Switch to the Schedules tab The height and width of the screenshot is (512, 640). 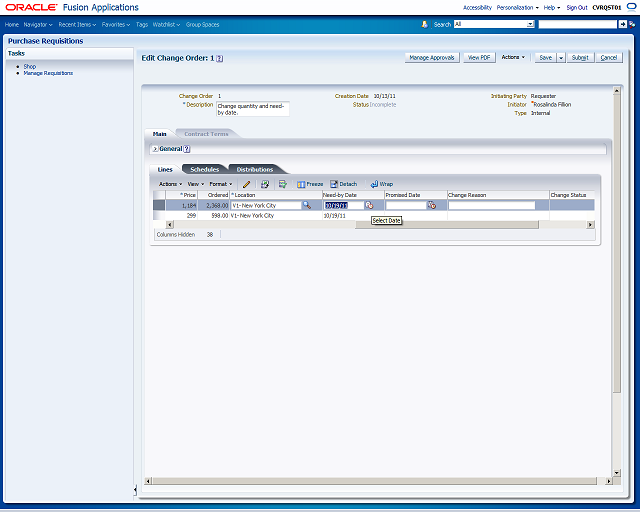tap(204, 169)
